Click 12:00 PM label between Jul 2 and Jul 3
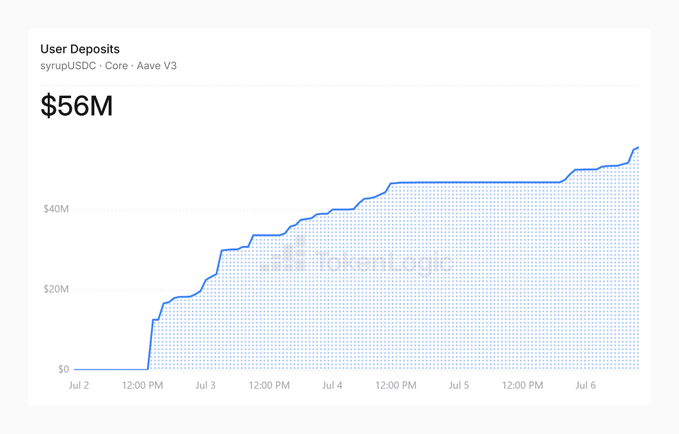This screenshot has width=679, height=434. pyautogui.click(x=142, y=385)
